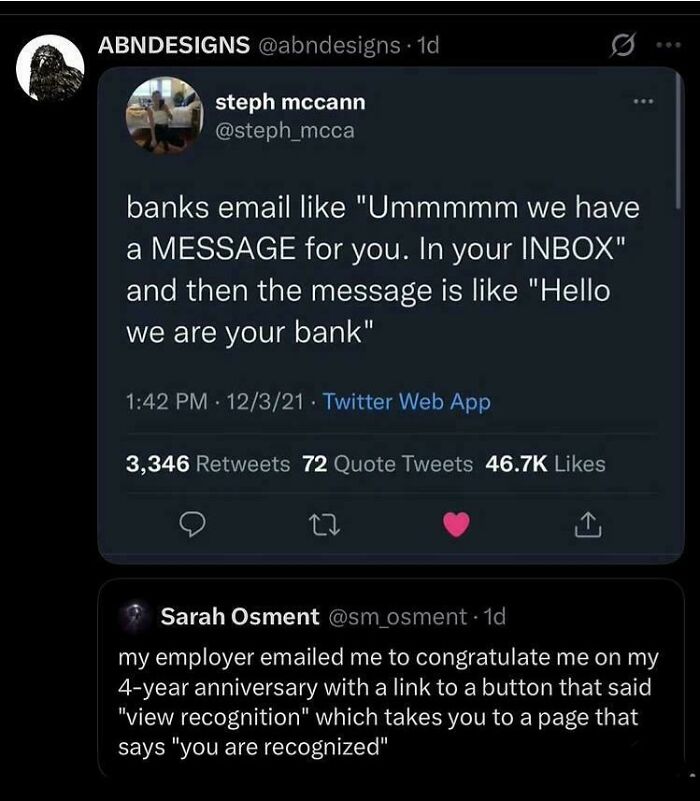Viewport: 700px width, 801px height.
Task: Open the 12/3/21 timestamp link
Action: click(264, 399)
